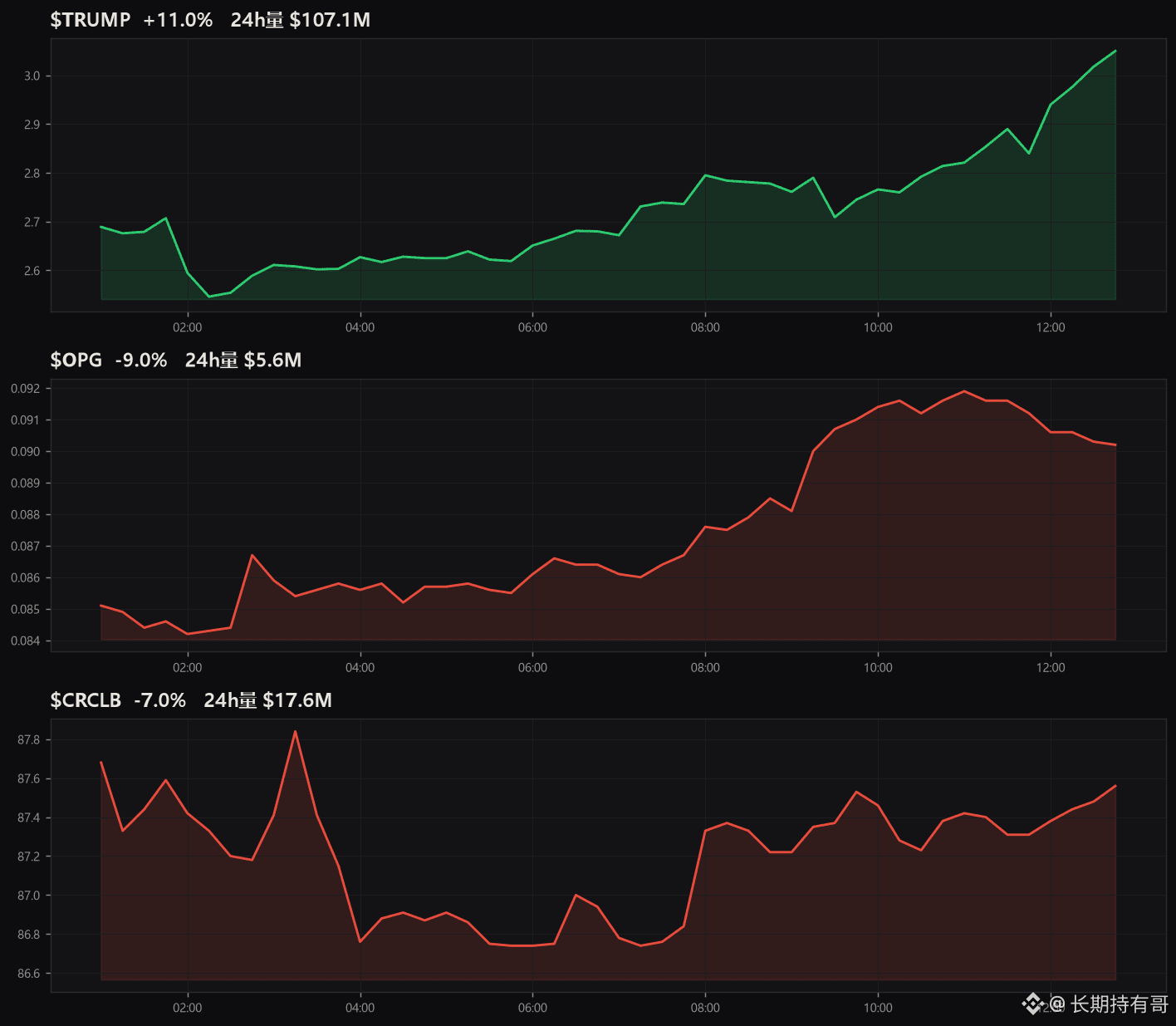1176x1026 pixels.
Task: Click the 0.090 y-axis label
Action: coord(25,451)
